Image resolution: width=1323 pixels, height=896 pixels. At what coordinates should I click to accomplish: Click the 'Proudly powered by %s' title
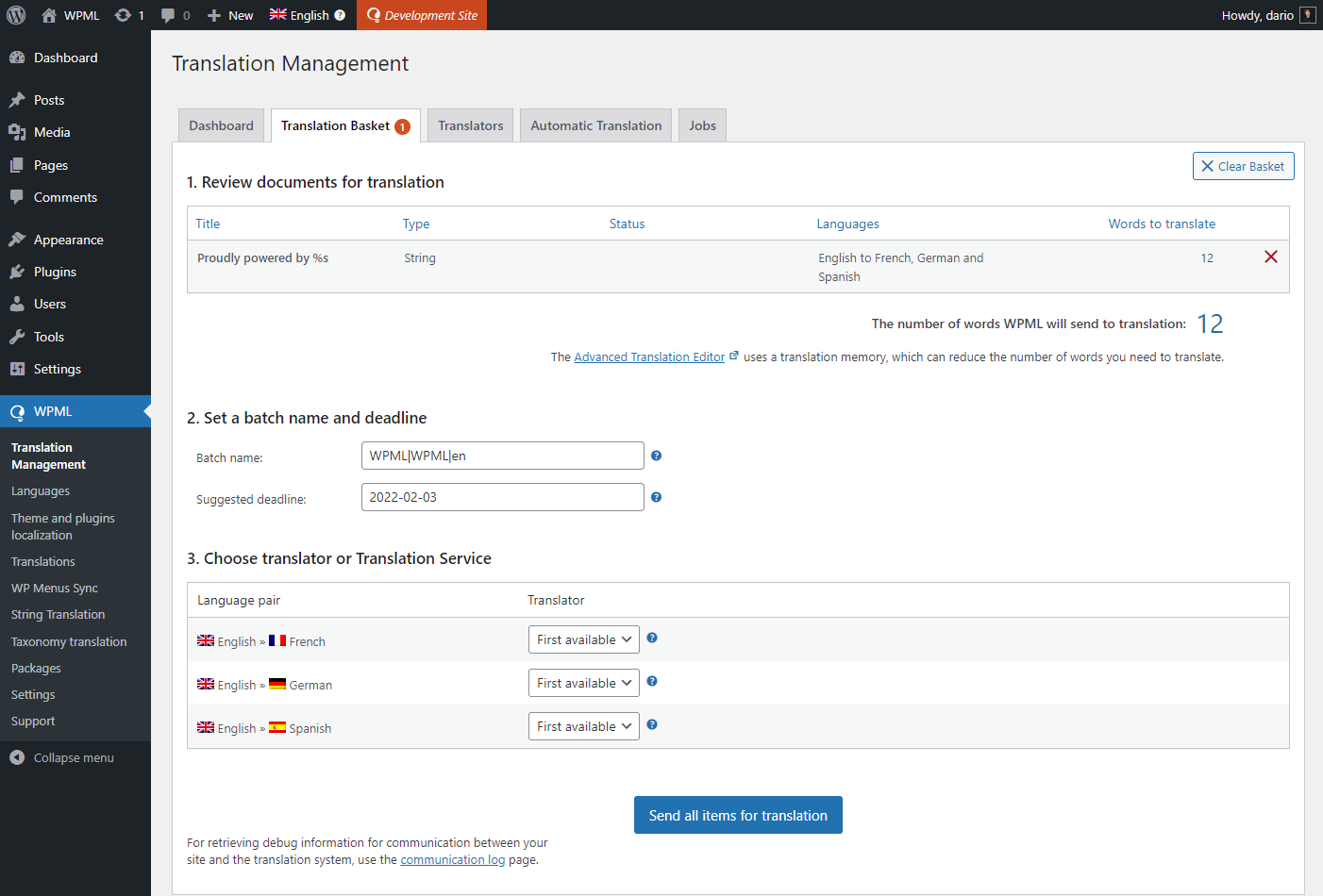coord(262,257)
